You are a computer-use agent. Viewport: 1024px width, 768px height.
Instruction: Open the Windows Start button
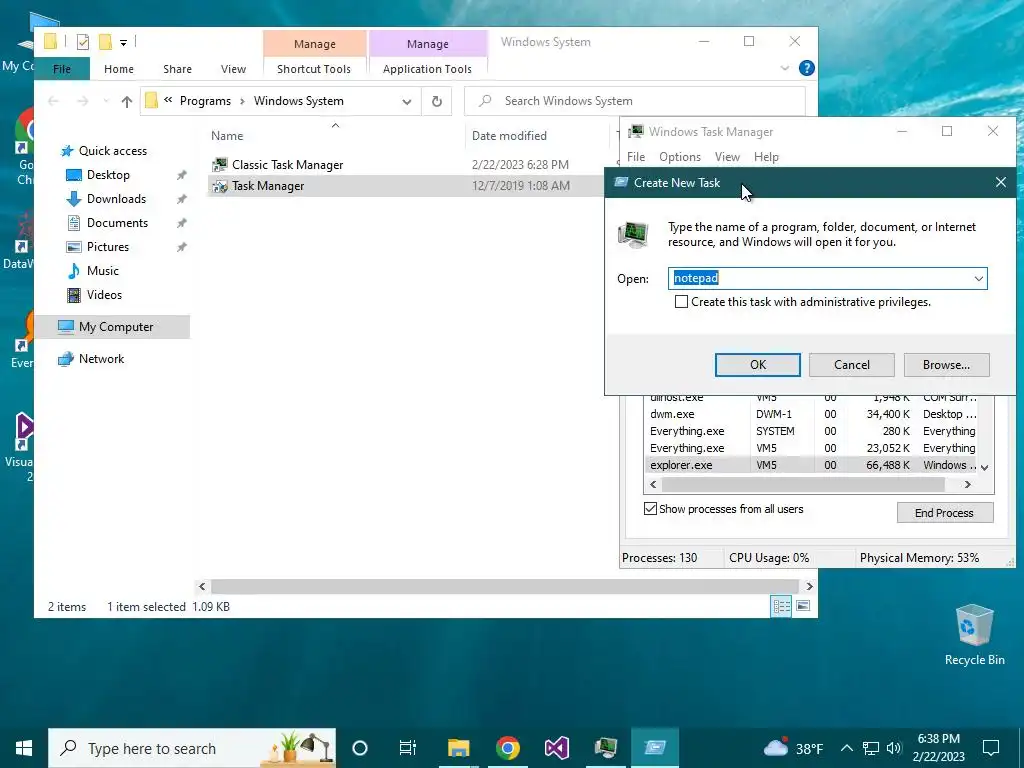pyautogui.click(x=24, y=748)
